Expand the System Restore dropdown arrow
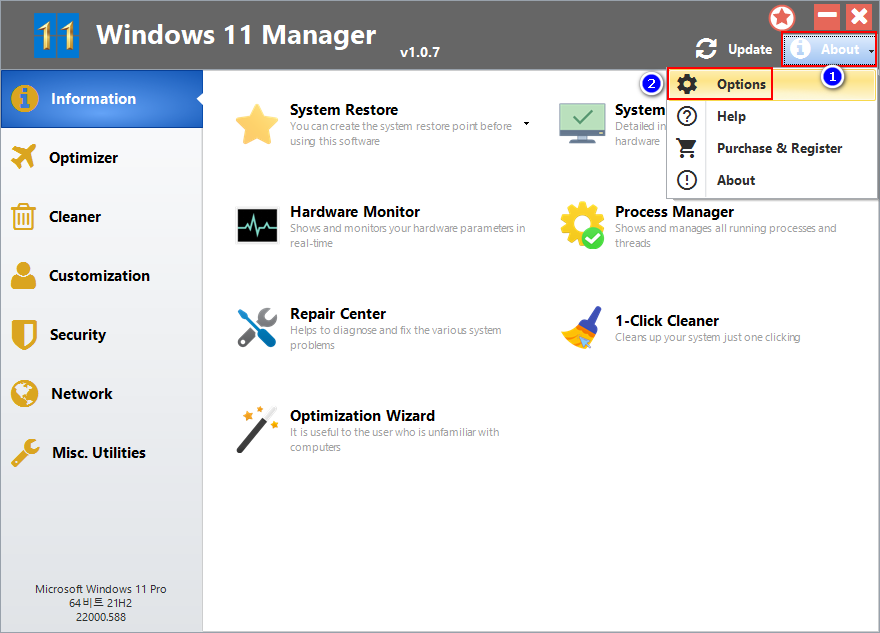Viewport: 880px width, 633px height. (x=526, y=123)
